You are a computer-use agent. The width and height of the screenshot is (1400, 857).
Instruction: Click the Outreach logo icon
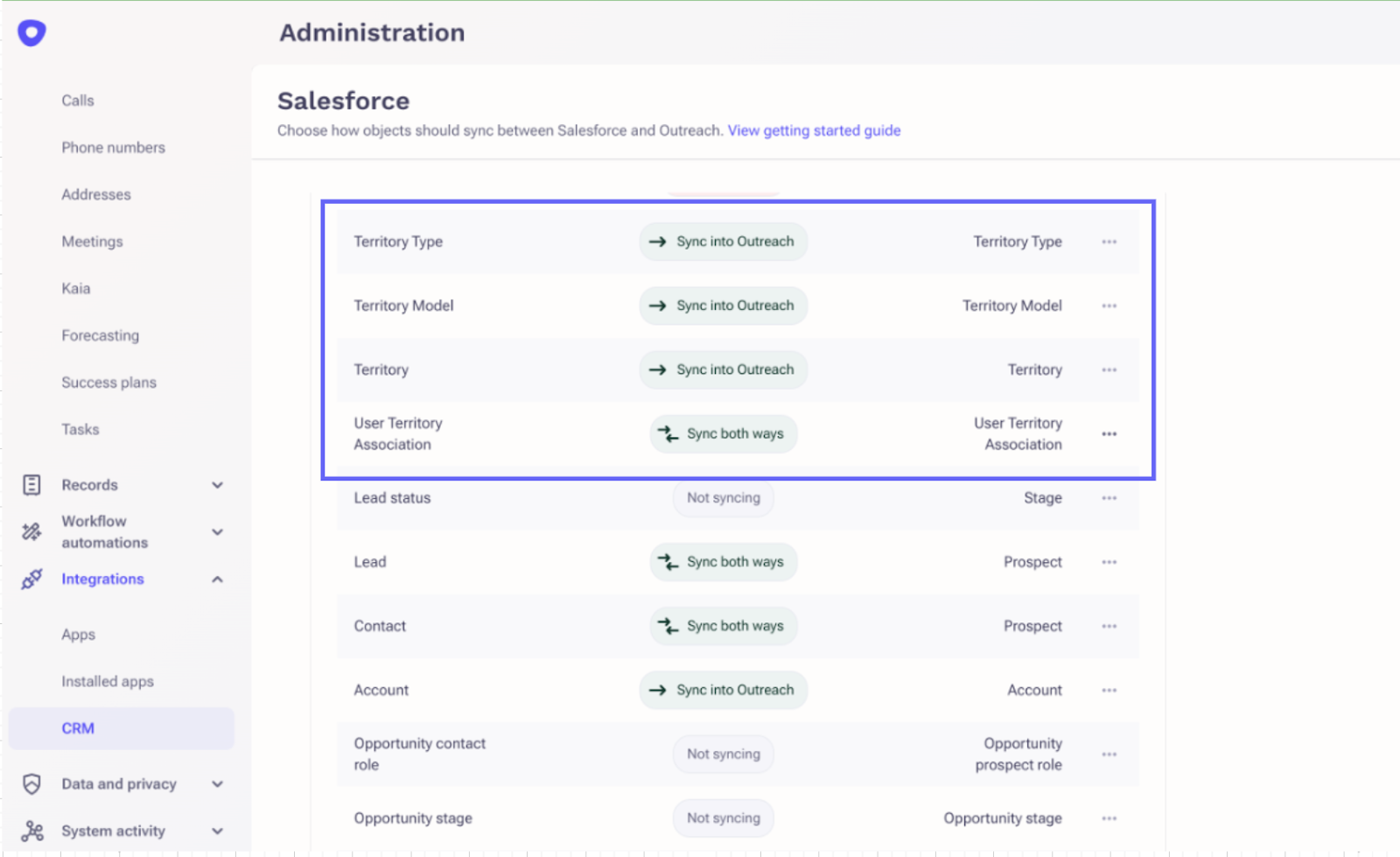pyautogui.click(x=31, y=33)
